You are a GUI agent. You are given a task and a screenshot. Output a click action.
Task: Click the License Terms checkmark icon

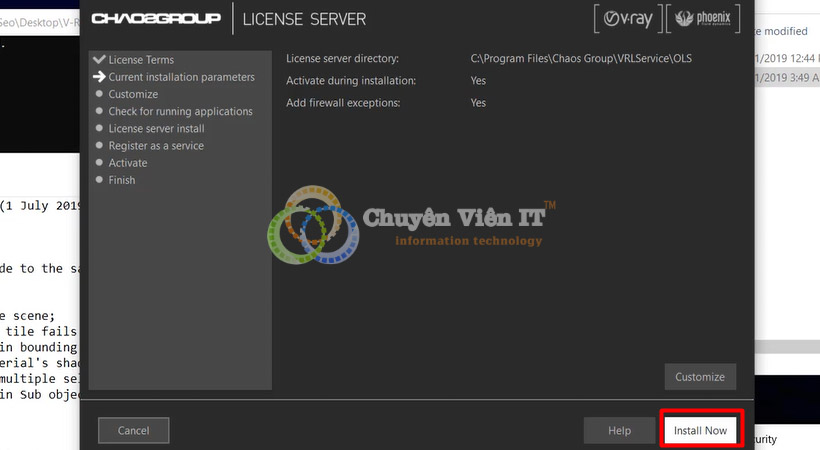pyautogui.click(x=99, y=59)
